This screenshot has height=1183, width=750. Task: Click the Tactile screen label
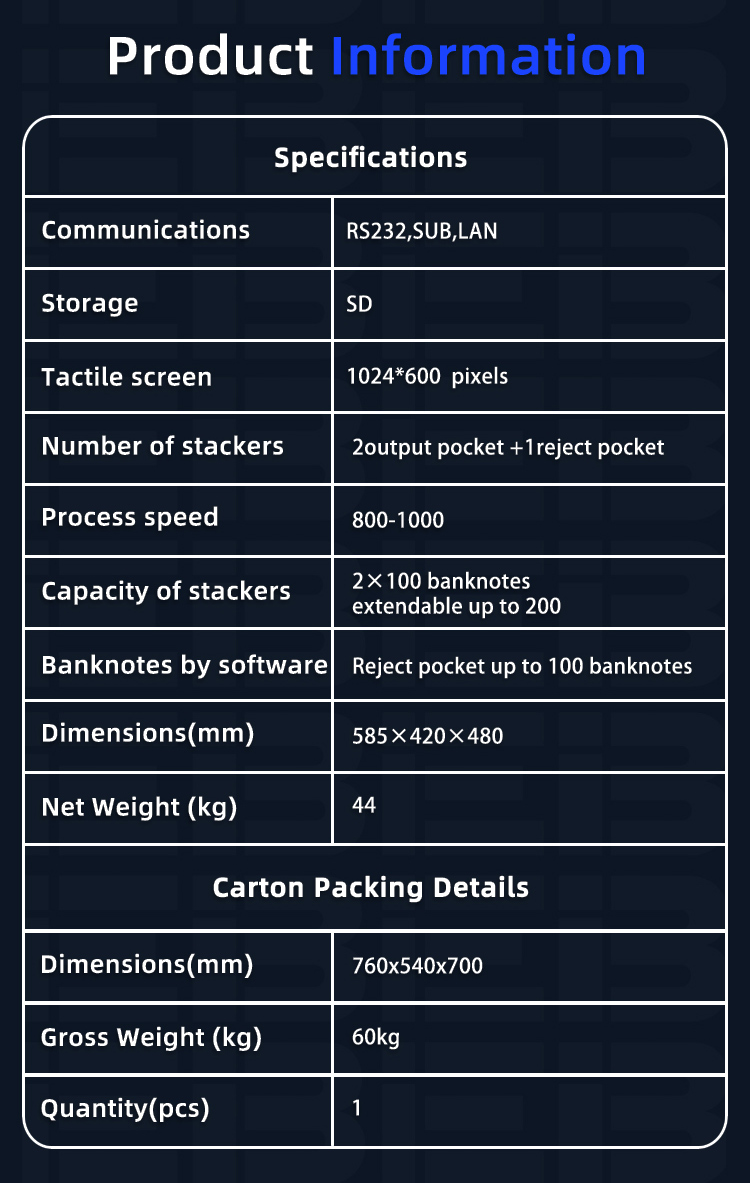[127, 376]
